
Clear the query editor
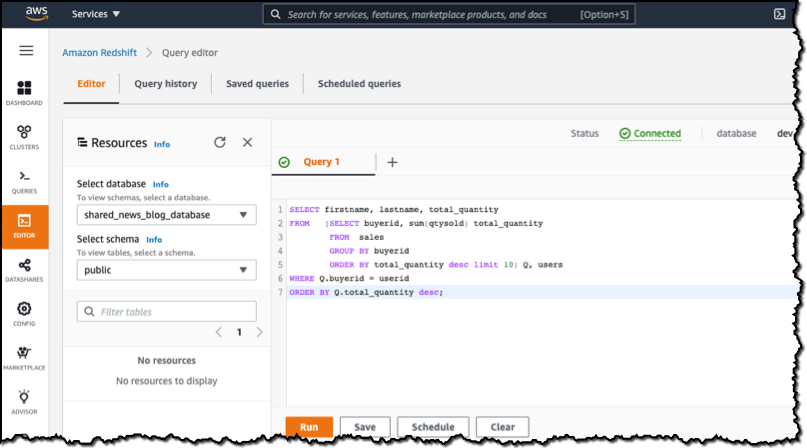click(502, 427)
